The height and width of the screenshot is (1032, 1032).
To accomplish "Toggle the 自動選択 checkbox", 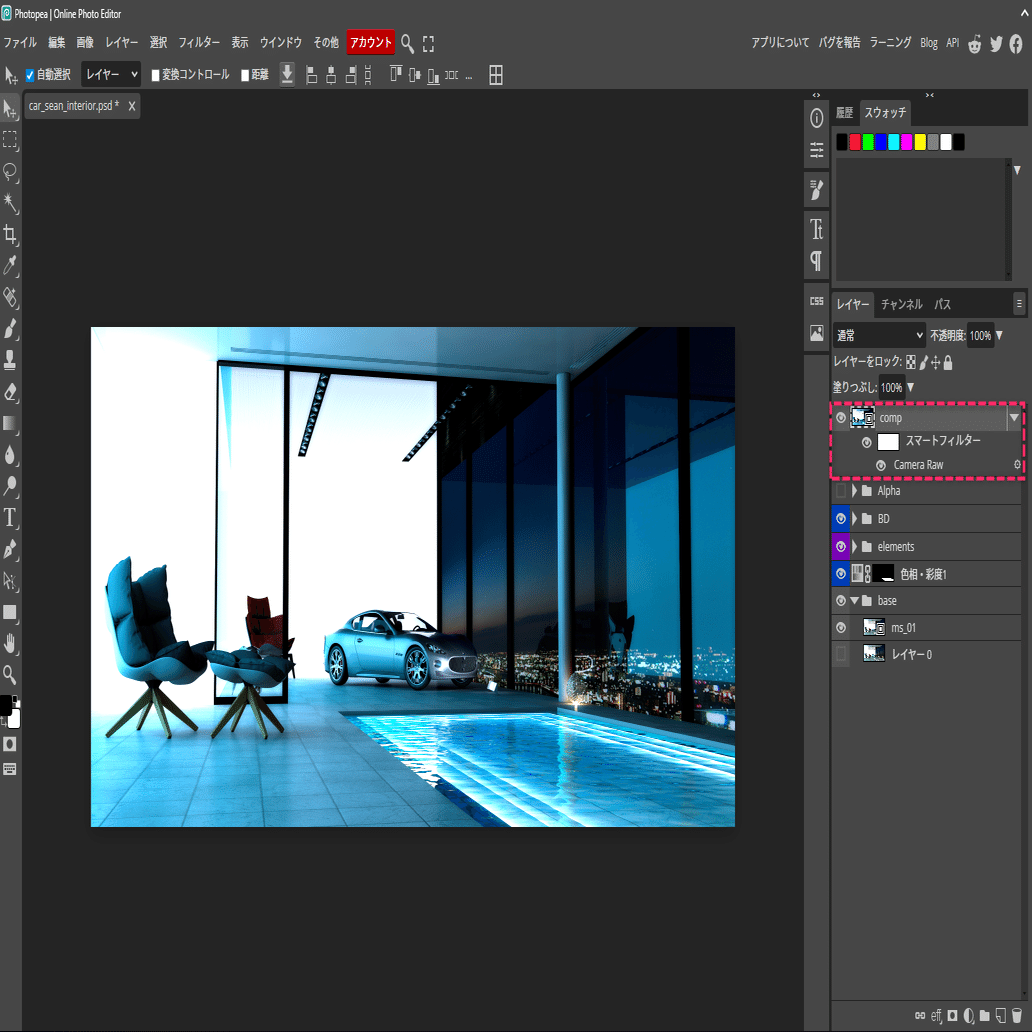I will point(30,75).
